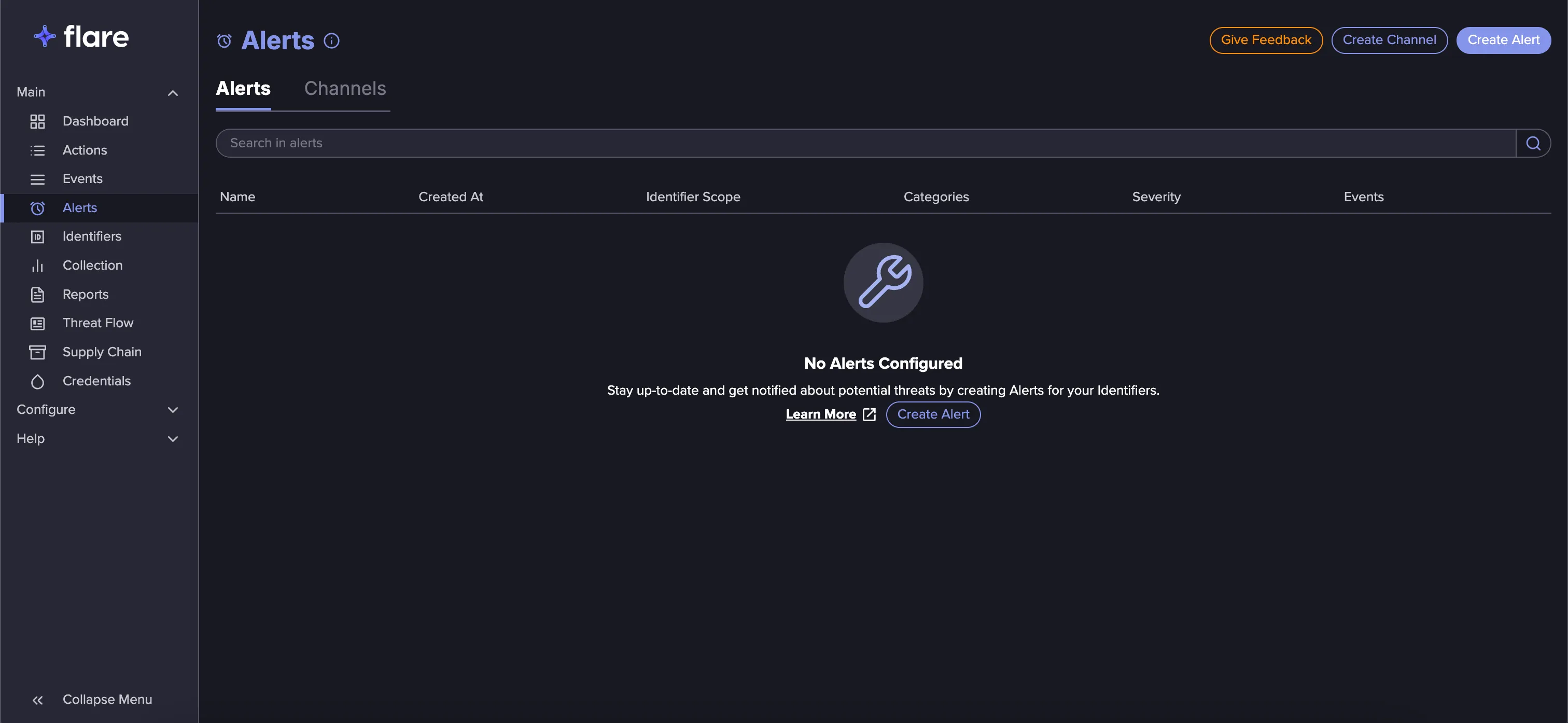Click the Identifiers ID icon

[38, 237]
